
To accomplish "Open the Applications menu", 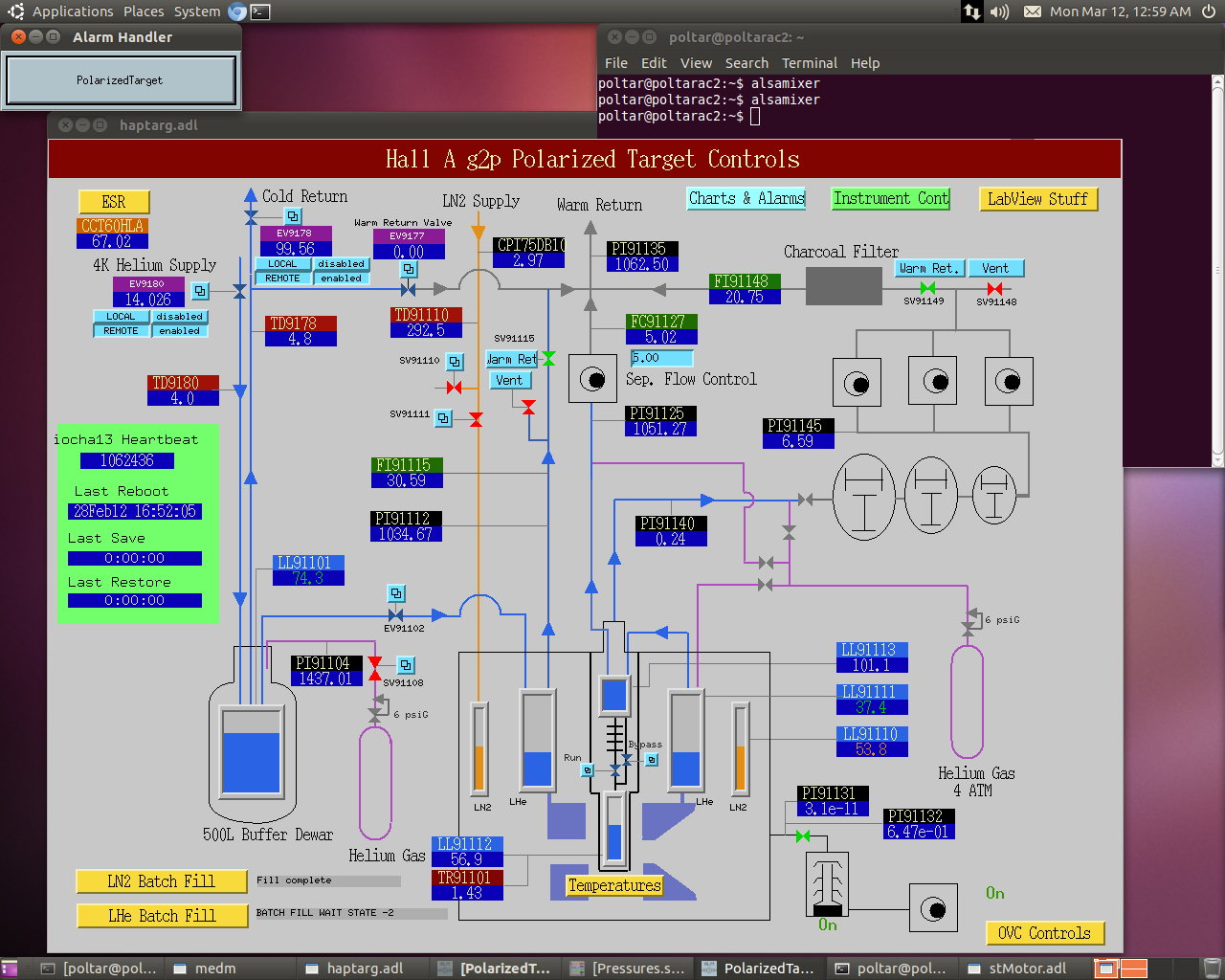I will click(x=73, y=11).
